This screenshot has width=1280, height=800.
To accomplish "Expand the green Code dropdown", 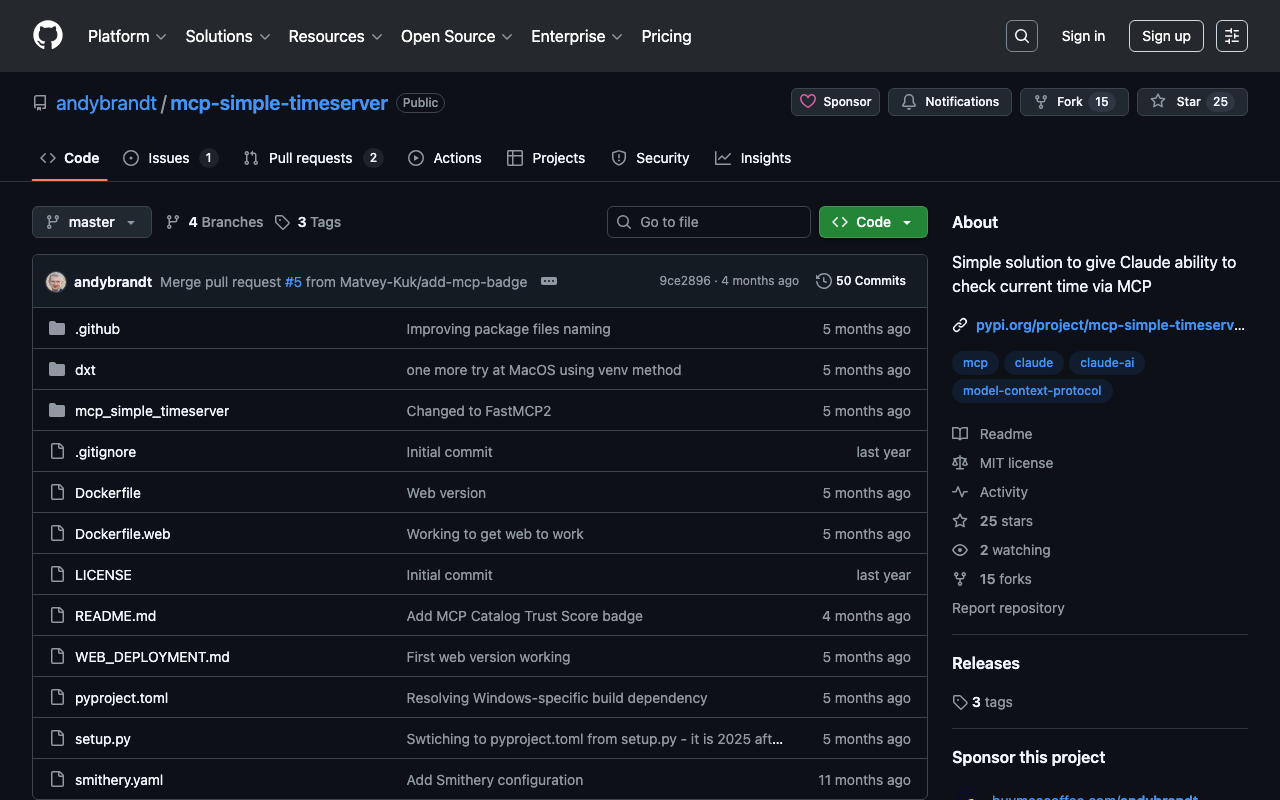I will pyautogui.click(x=873, y=222).
